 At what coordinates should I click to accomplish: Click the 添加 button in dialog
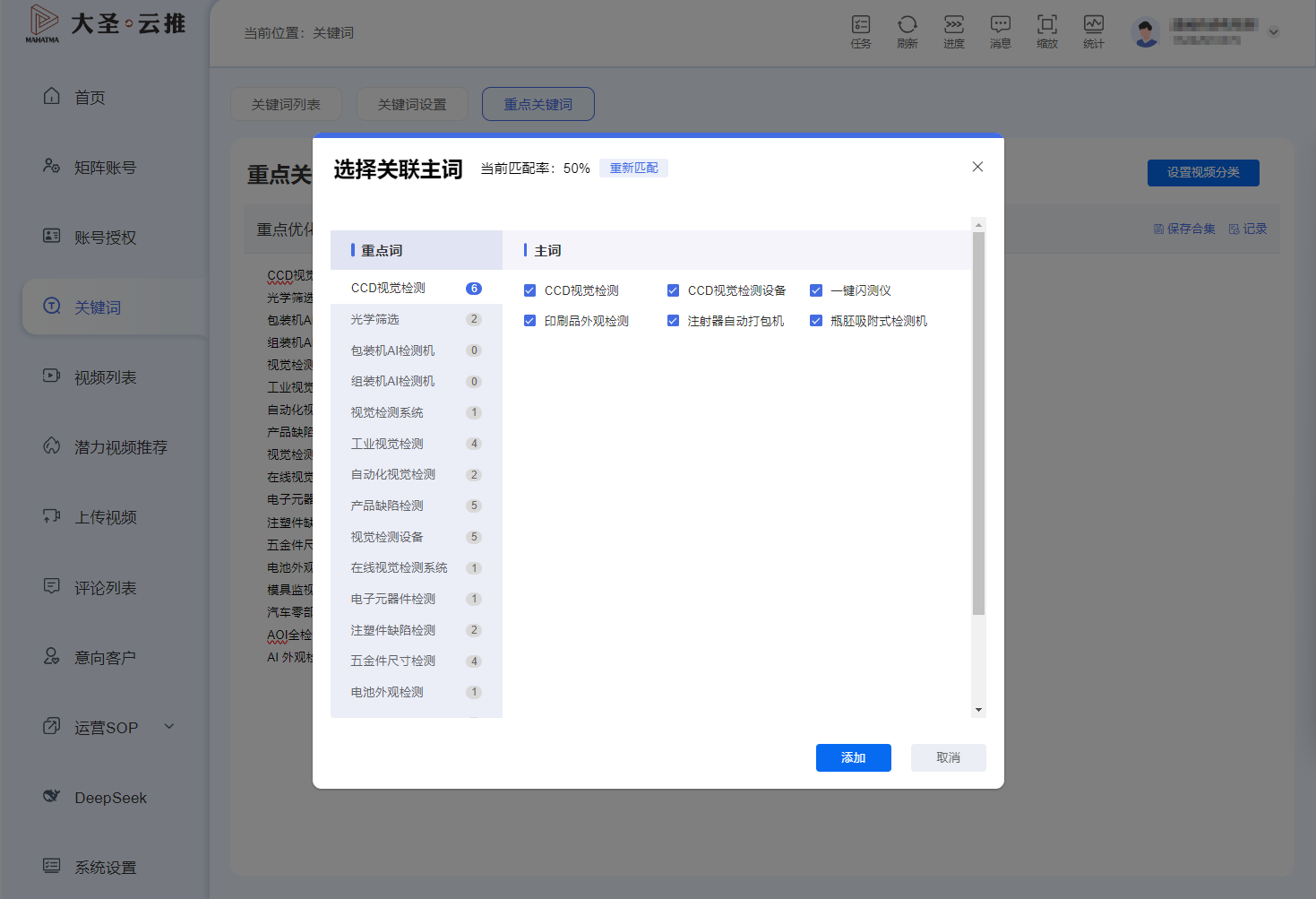point(854,757)
